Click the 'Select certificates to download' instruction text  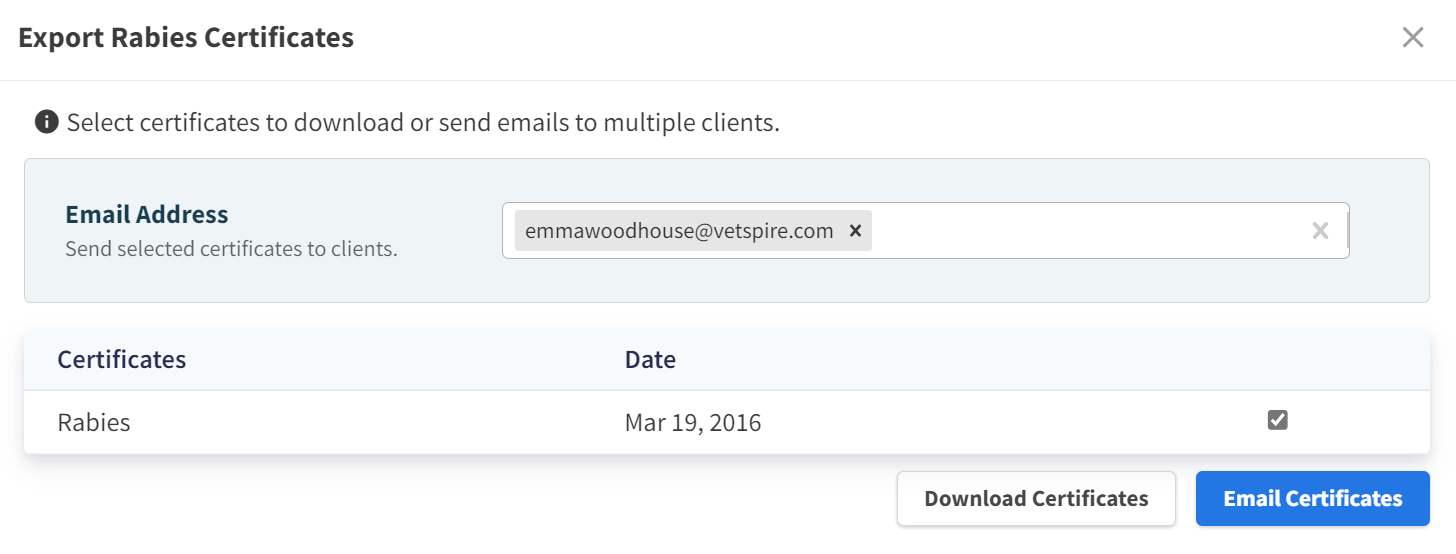click(422, 123)
